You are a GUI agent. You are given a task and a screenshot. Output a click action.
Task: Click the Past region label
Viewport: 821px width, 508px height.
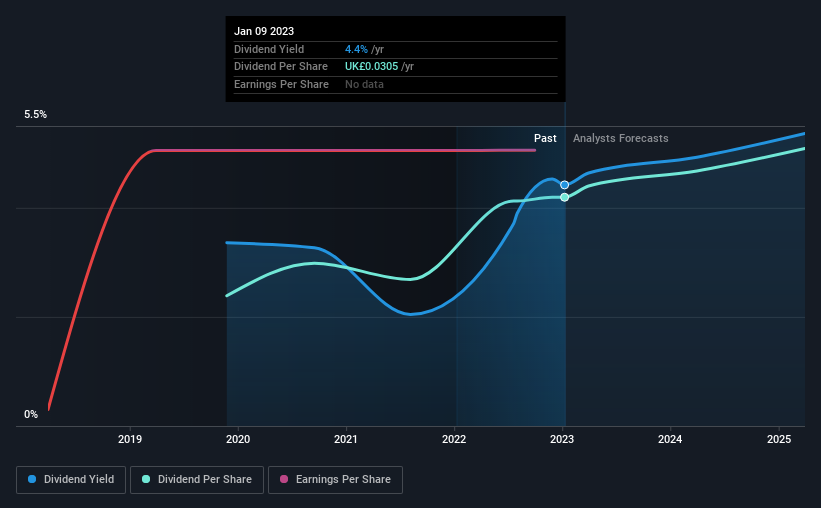coord(545,138)
